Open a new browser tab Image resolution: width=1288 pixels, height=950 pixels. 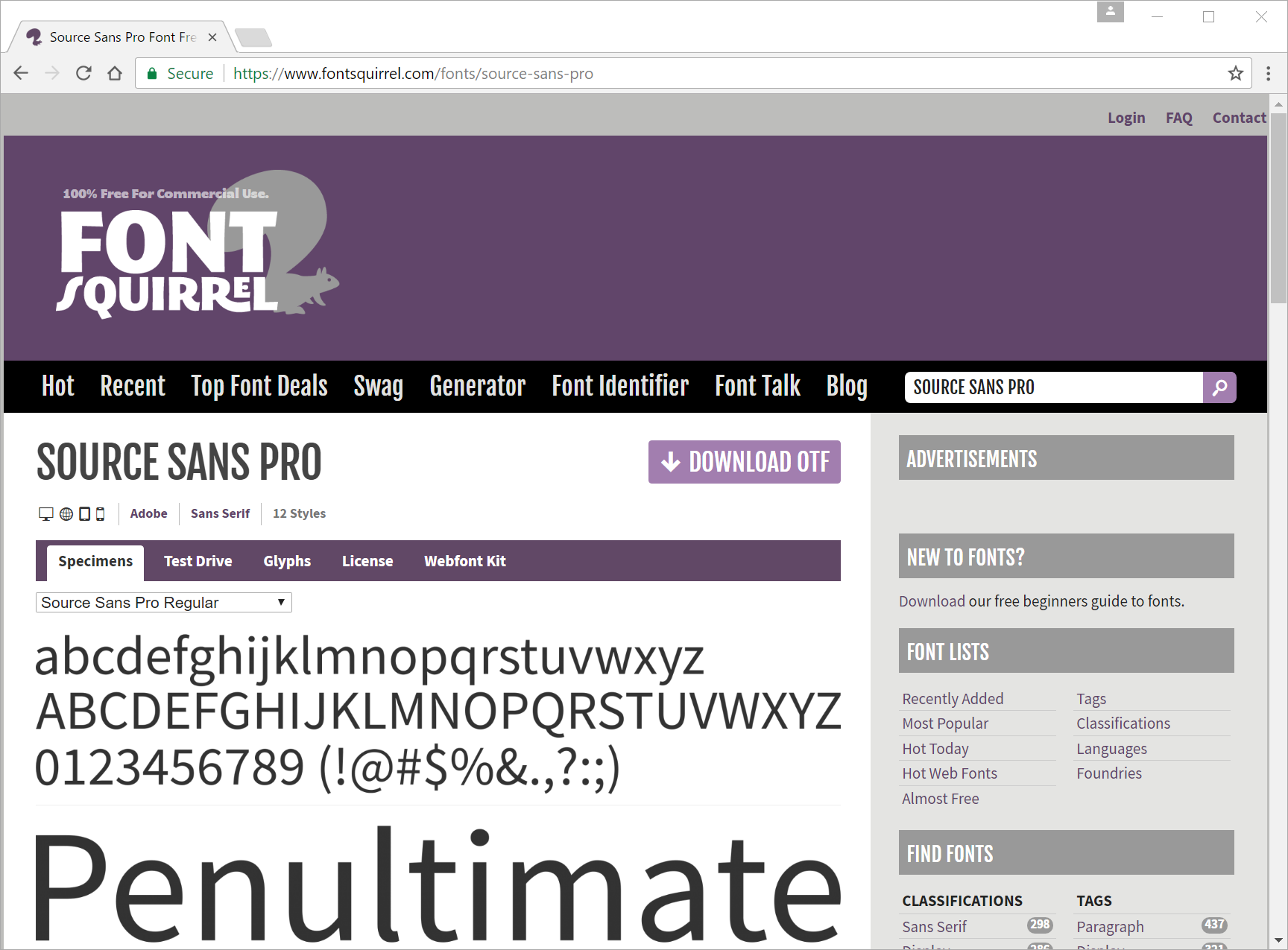pos(253,37)
